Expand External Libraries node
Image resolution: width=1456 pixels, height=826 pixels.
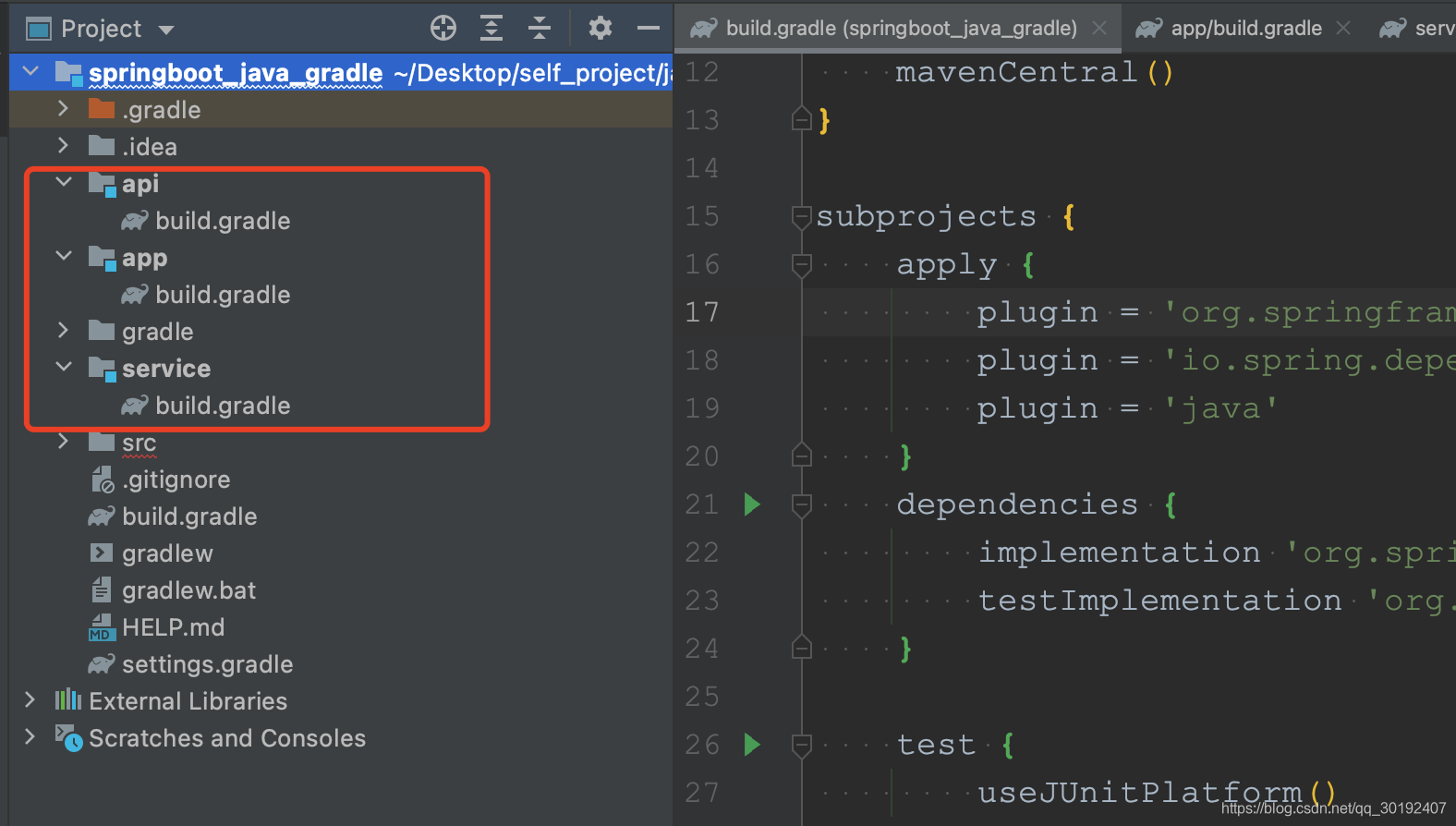[30, 700]
